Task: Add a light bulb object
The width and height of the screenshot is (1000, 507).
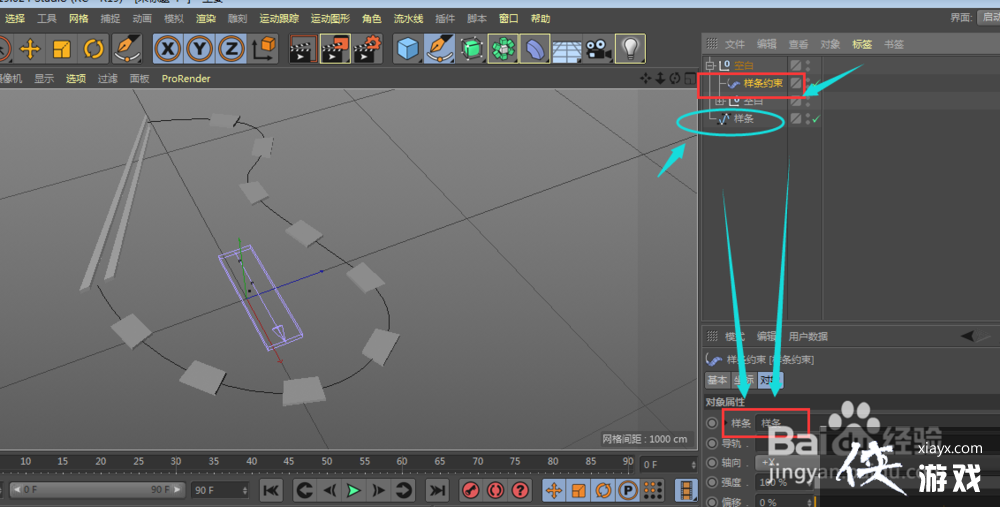Action: (x=630, y=48)
